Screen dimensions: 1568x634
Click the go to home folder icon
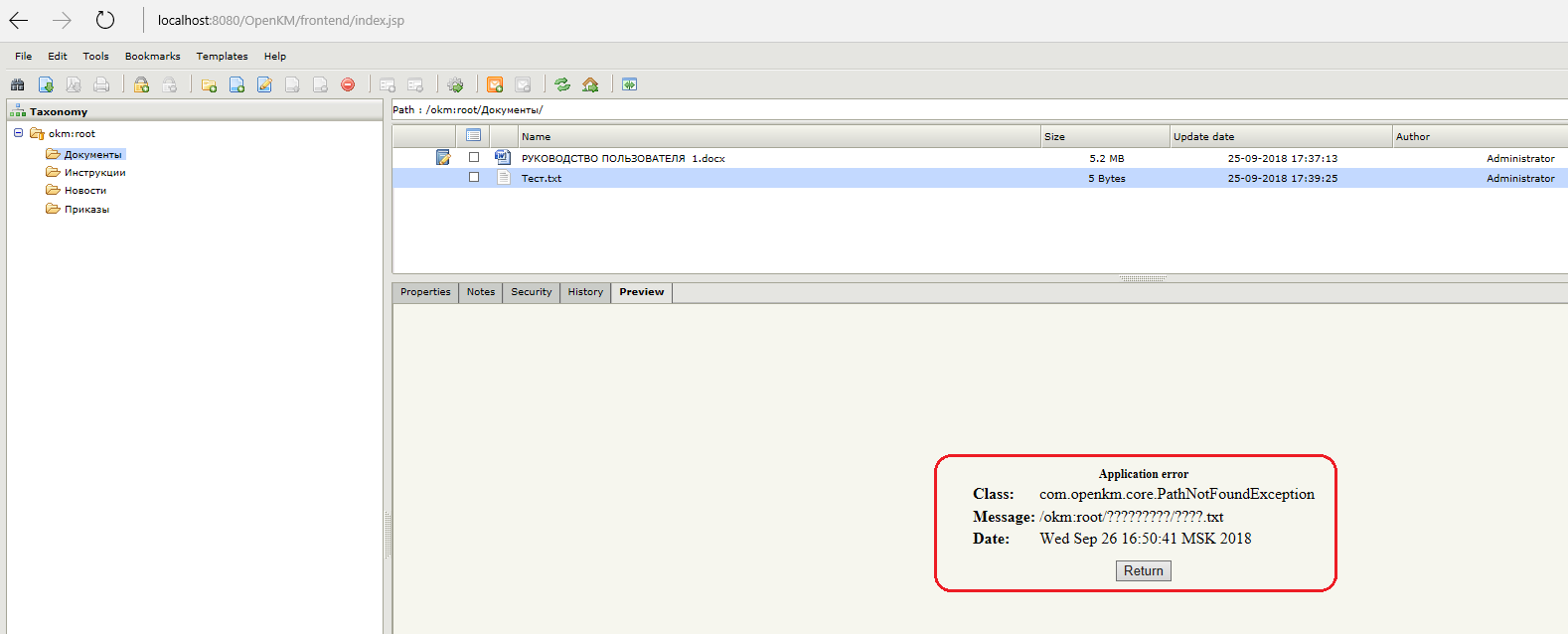click(x=590, y=85)
